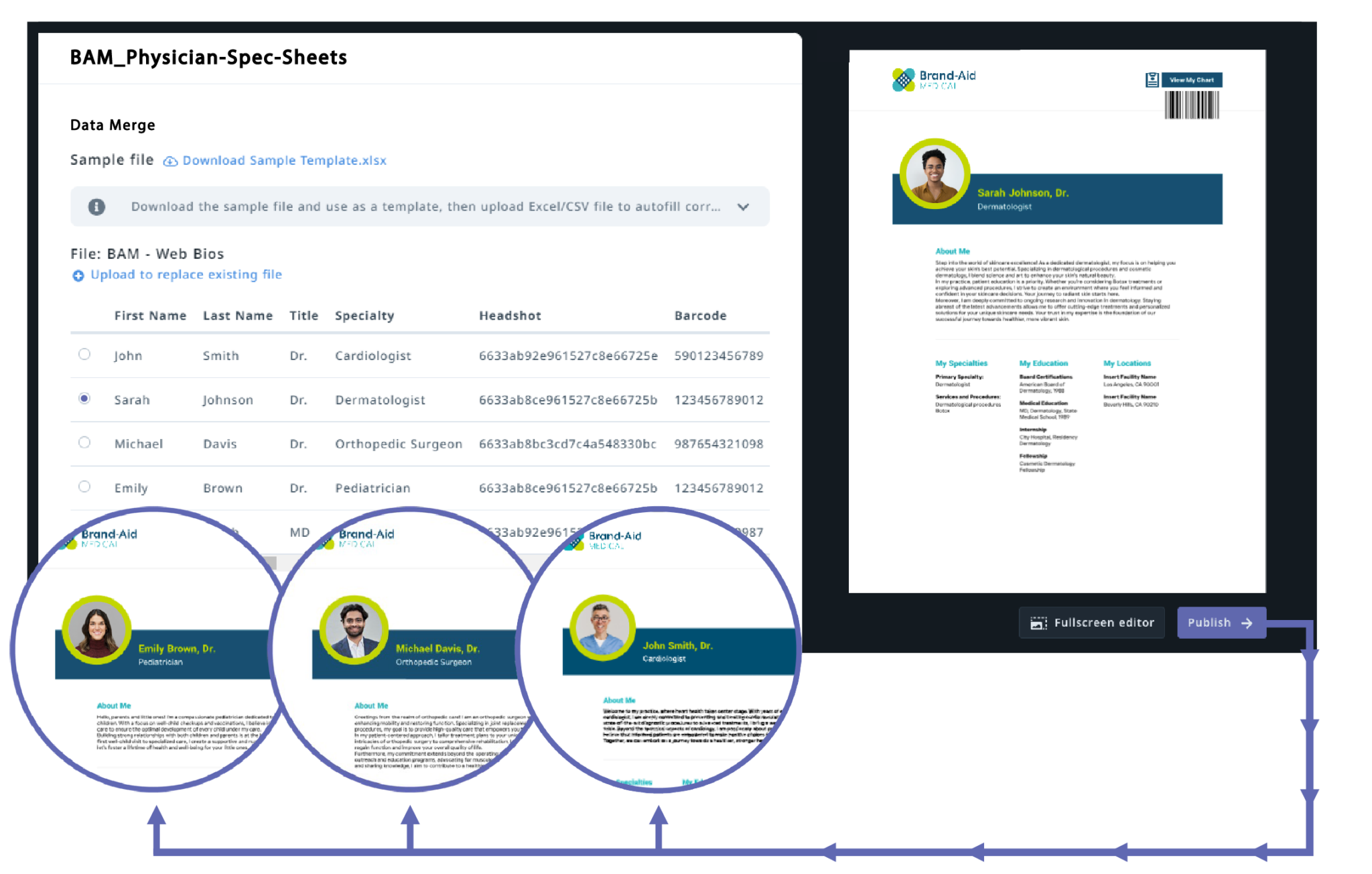
Task: Expand the sample file instructions chevron
Action: 743,206
